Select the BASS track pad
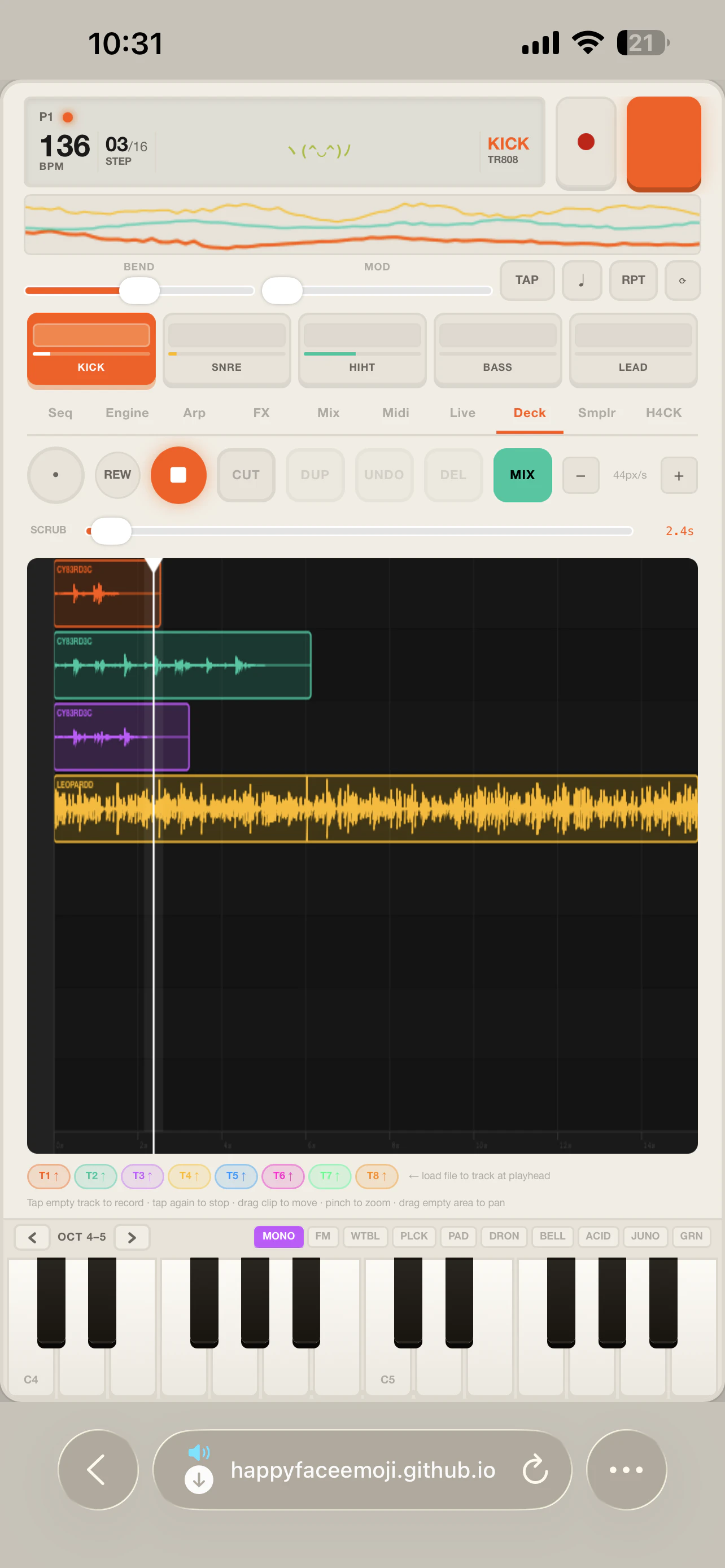 (x=497, y=351)
